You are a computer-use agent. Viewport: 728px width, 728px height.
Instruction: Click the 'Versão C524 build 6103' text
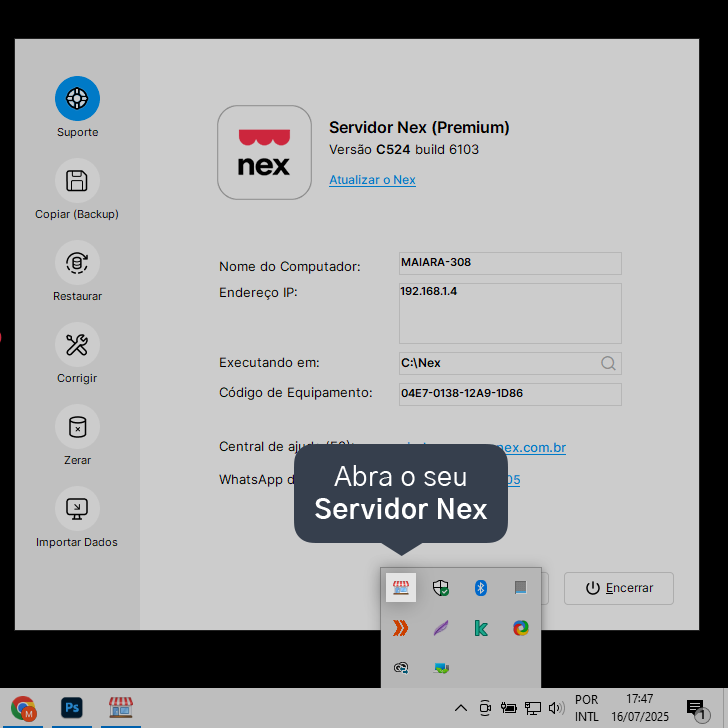404,150
